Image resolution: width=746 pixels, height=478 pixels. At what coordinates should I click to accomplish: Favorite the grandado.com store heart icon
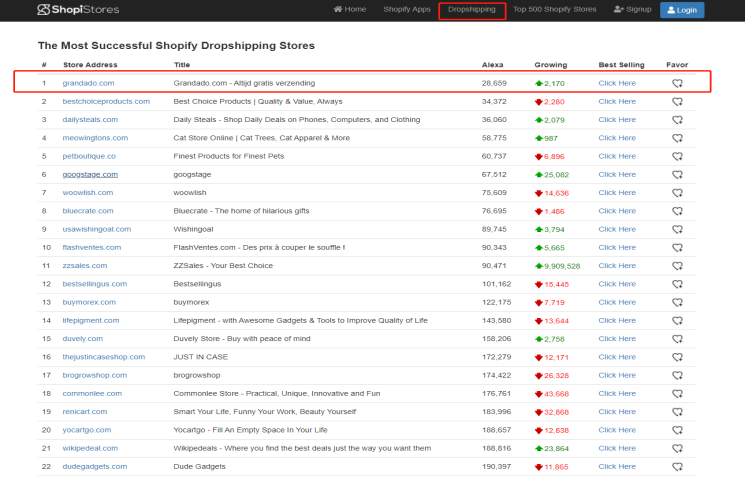pos(677,84)
